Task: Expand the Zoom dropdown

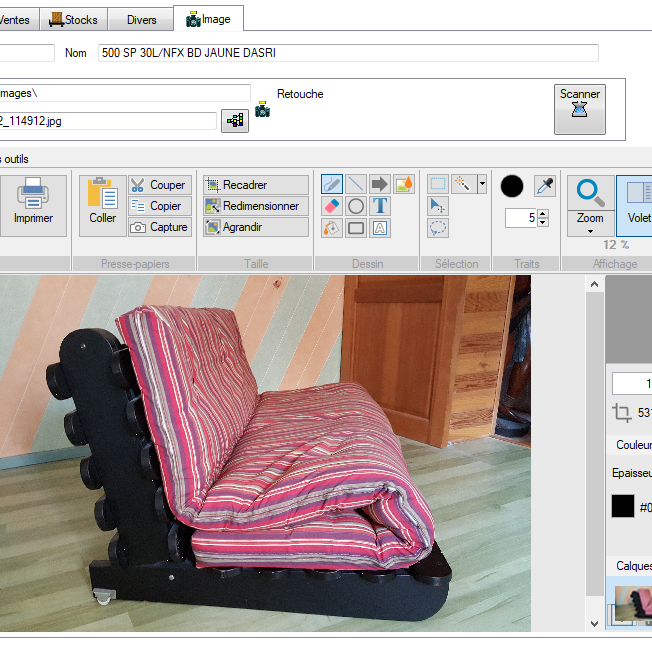Action: coord(590,230)
